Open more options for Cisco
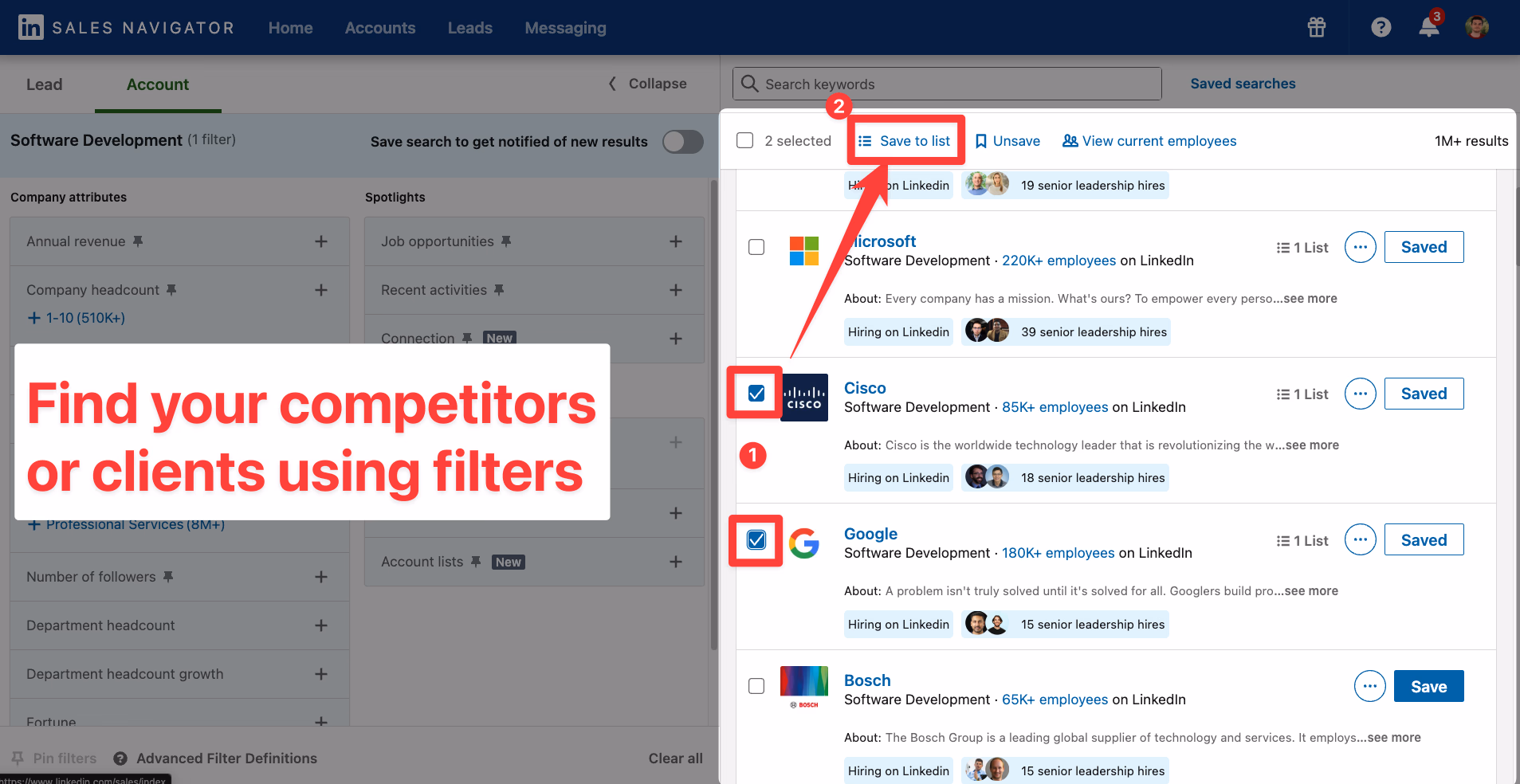Image resolution: width=1520 pixels, height=784 pixels. click(1361, 394)
